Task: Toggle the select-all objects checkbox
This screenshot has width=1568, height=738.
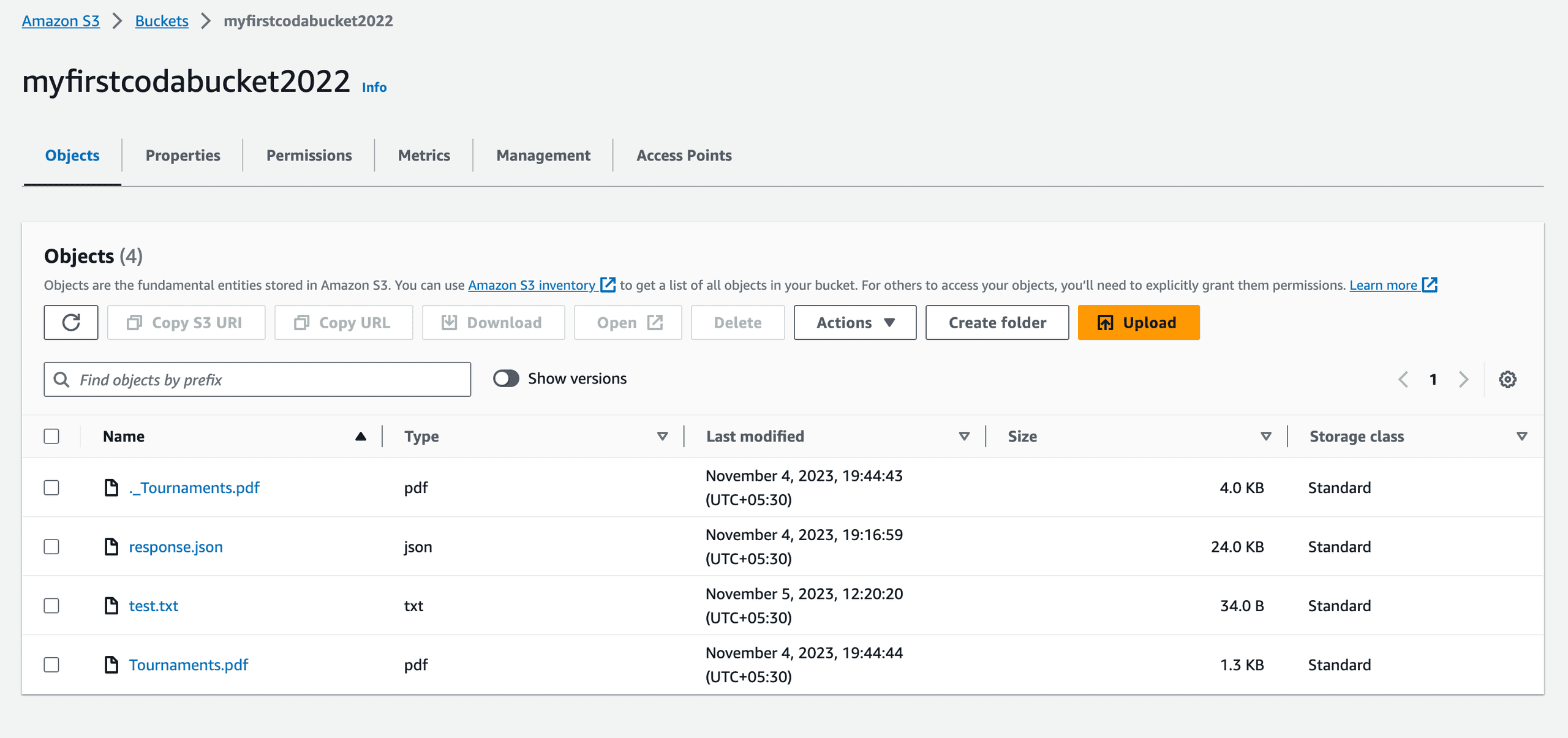Action: point(51,436)
